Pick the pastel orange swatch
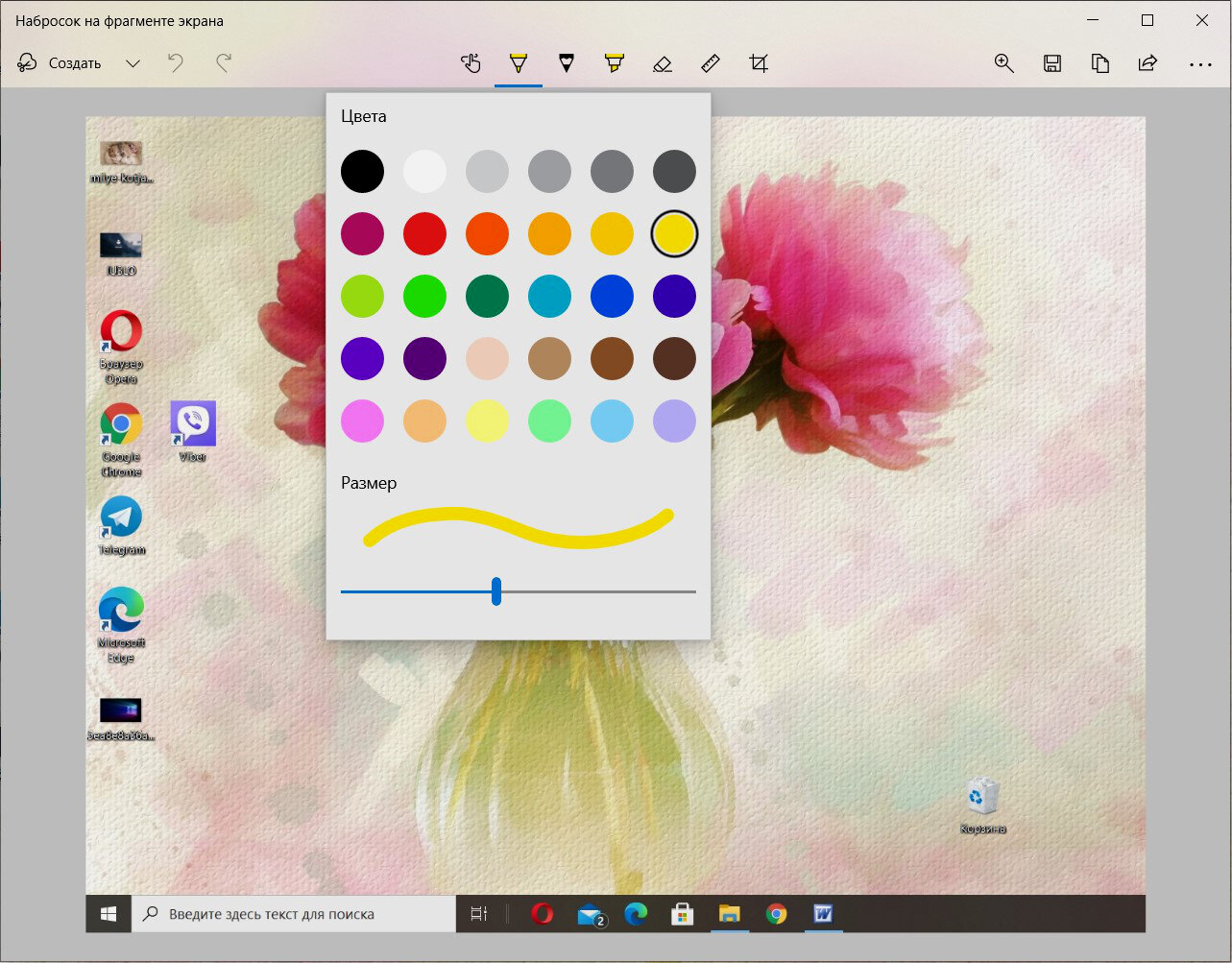Viewport: 1232px width, 963px height. coord(424,421)
